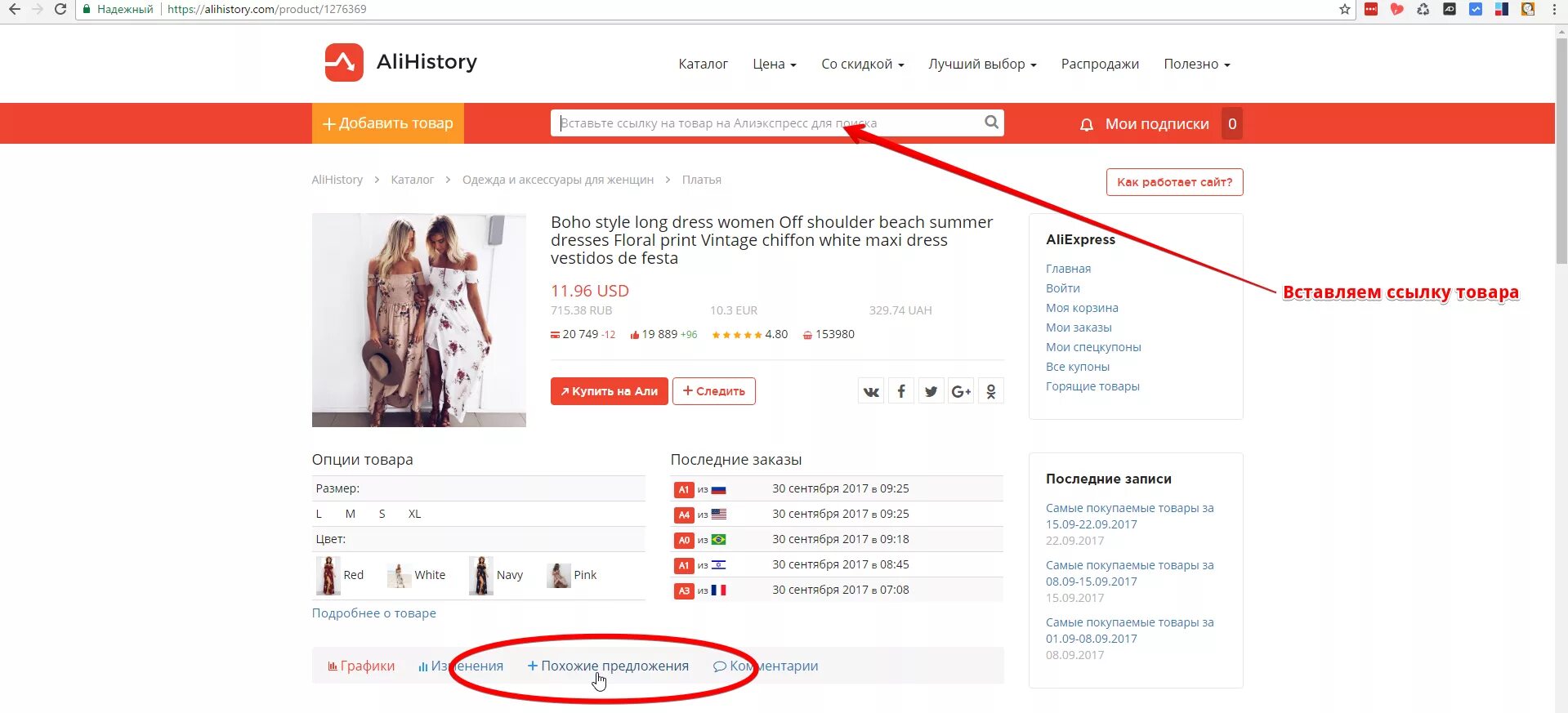Select size XL option
This screenshot has height=713, width=1568.
click(x=415, y=514)
